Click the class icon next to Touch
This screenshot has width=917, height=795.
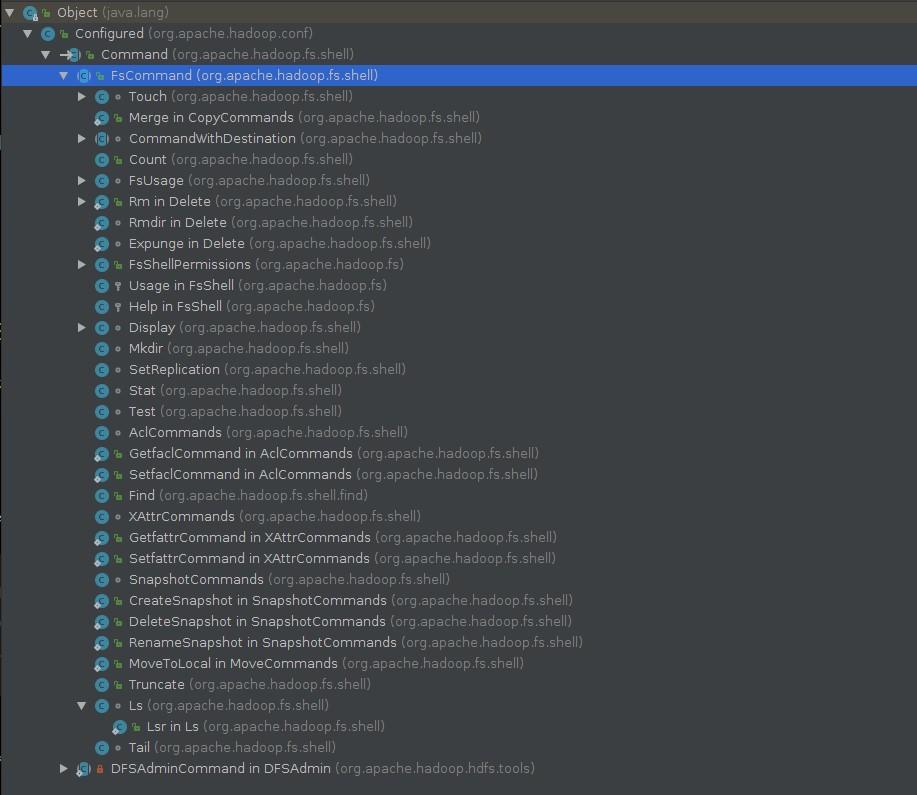coord(101,96)
